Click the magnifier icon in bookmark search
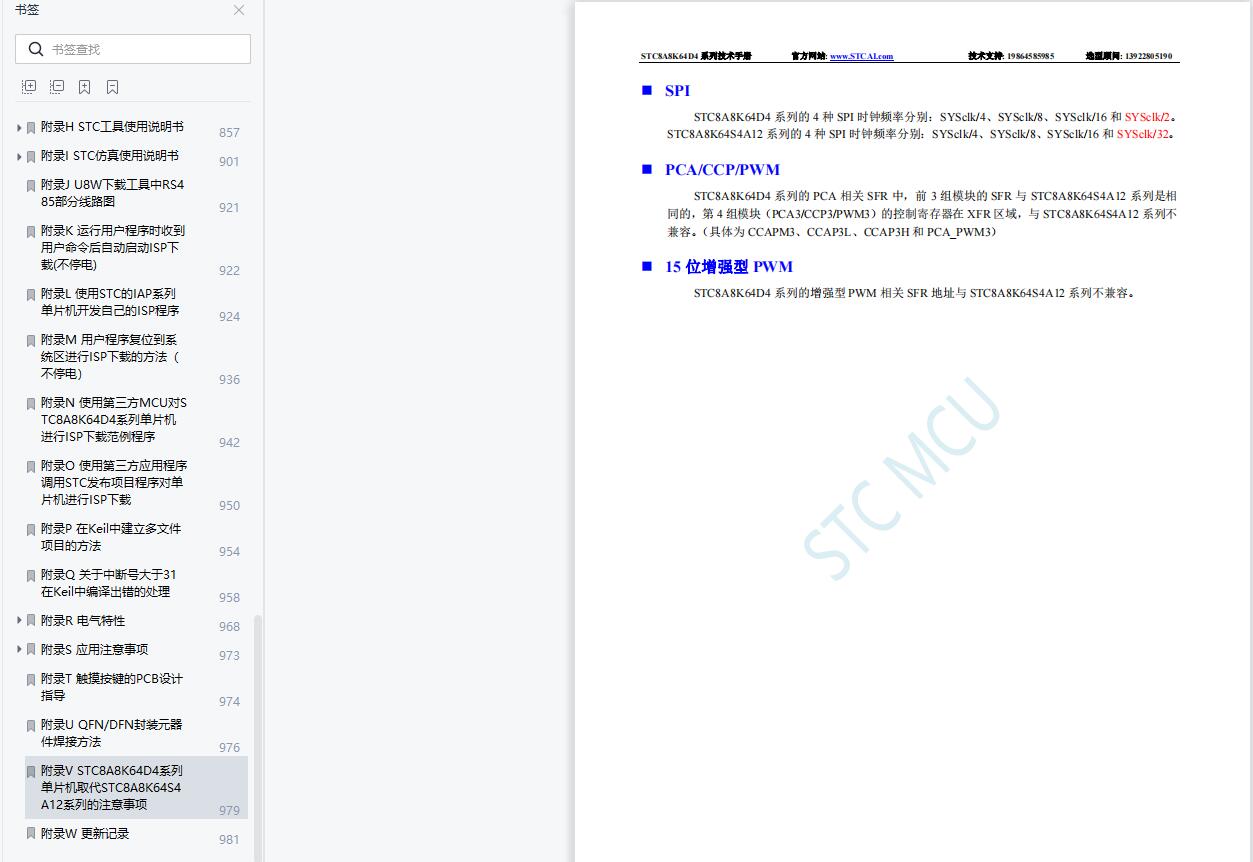The image size is (1253, 862). click(36, 49)
